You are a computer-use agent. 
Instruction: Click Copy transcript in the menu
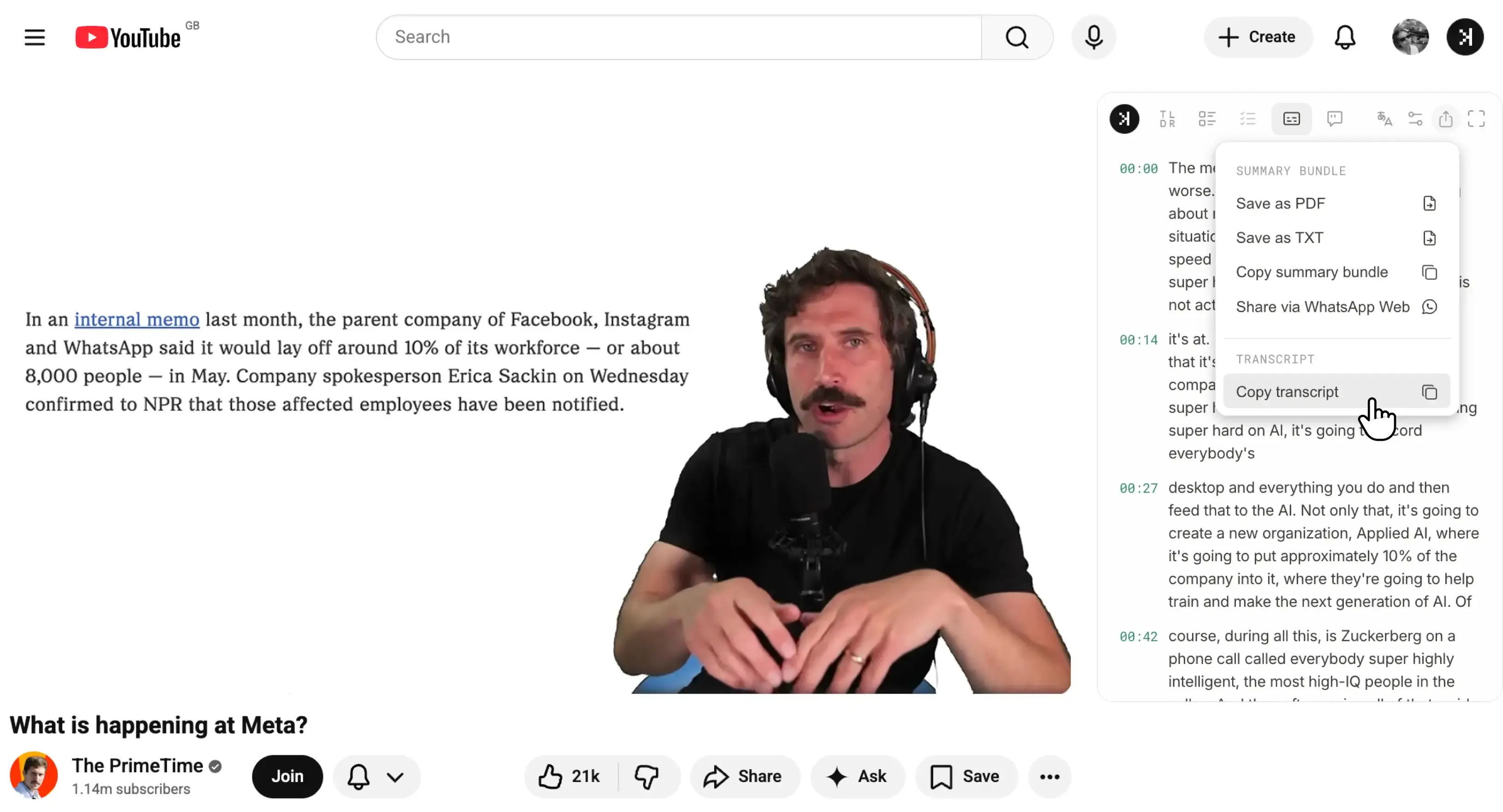(x=1336, y=392)
